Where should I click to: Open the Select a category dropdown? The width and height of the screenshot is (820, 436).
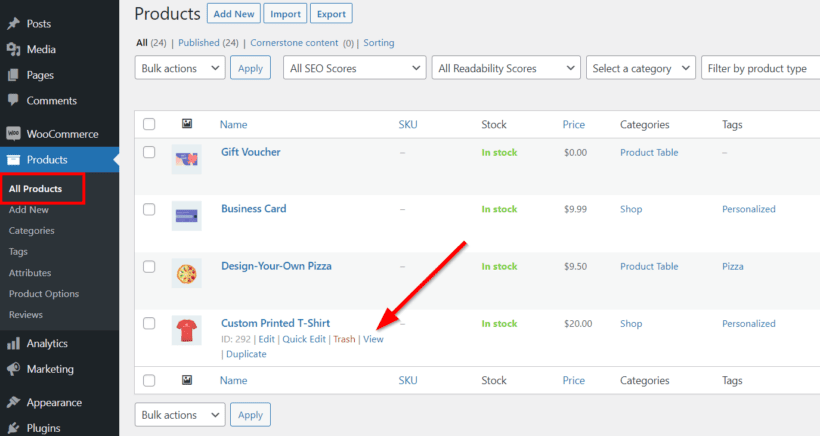[x=641, y=68]
